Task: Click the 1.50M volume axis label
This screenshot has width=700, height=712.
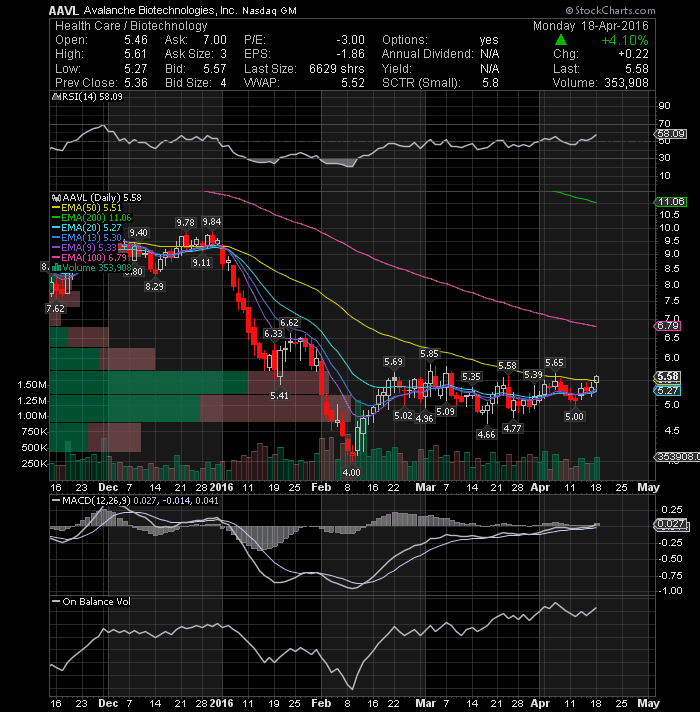Action: coord(32,385)
